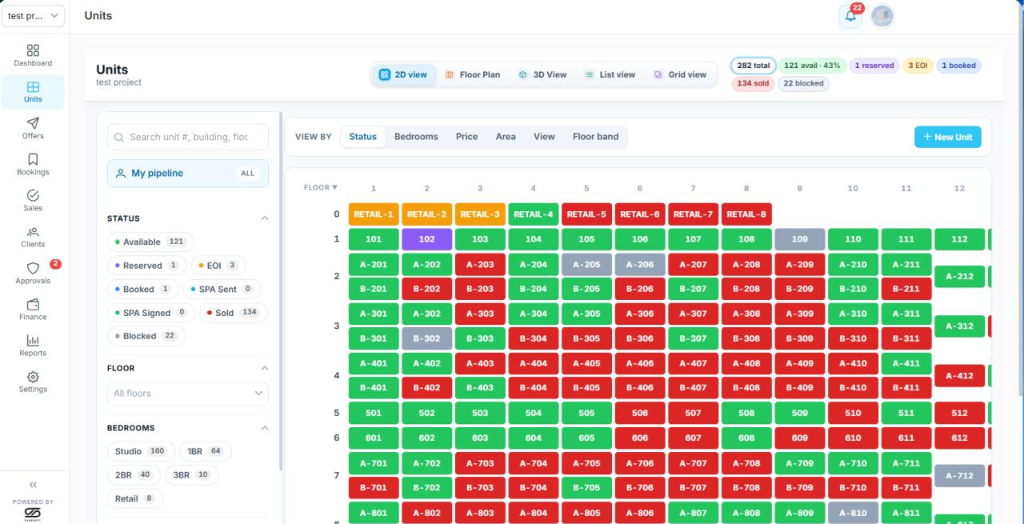Screen dimensions: 1024x524
Task: View by Status tab
Action: pos(362,137)
